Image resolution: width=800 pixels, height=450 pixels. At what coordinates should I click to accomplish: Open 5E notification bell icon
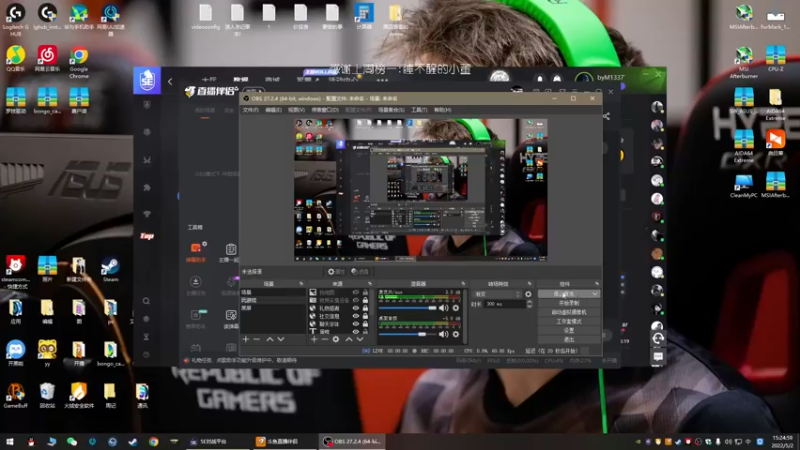tap(540, 79)
